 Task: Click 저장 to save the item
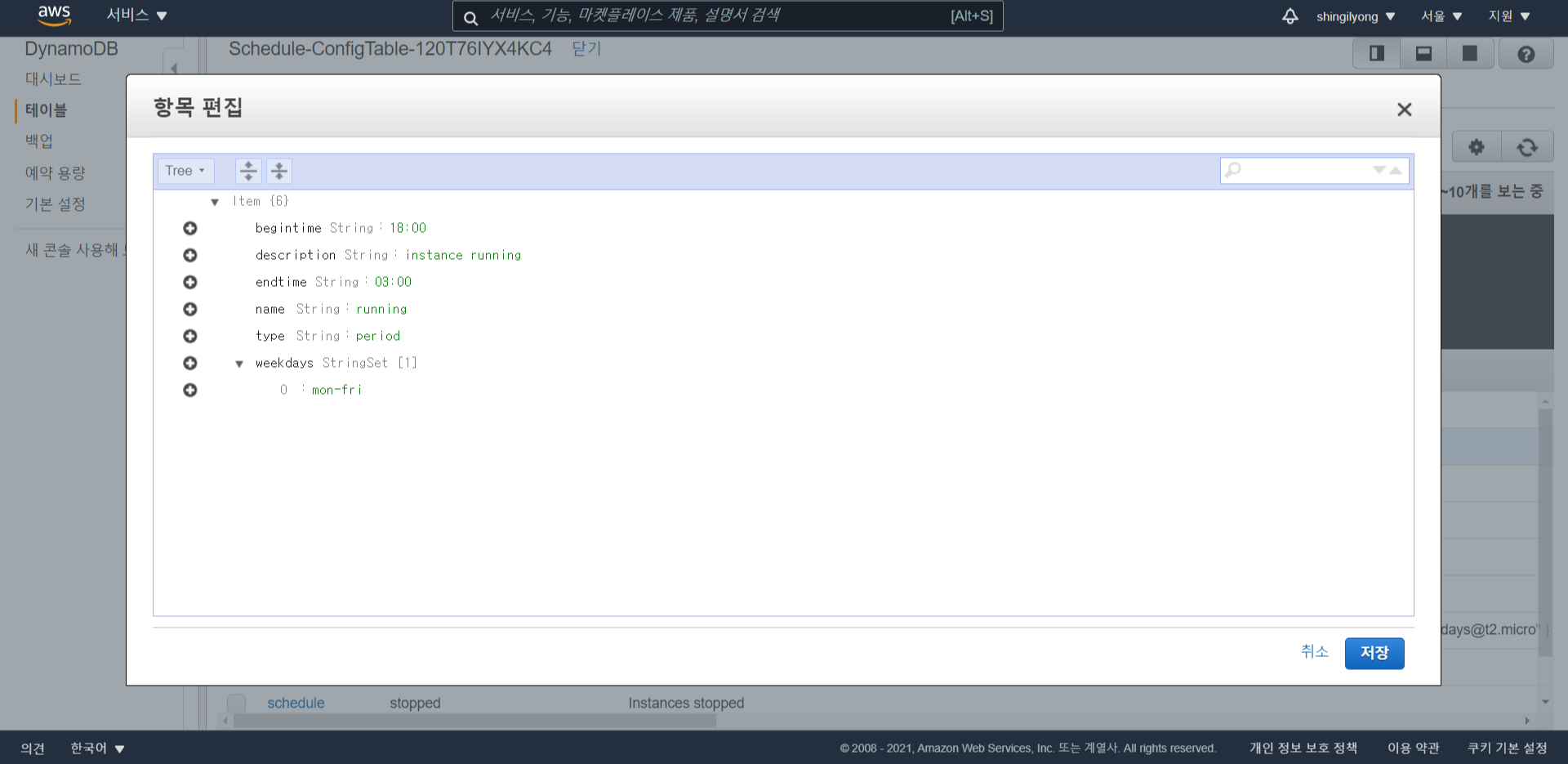pyautogui.click(x=1374, y=653)
